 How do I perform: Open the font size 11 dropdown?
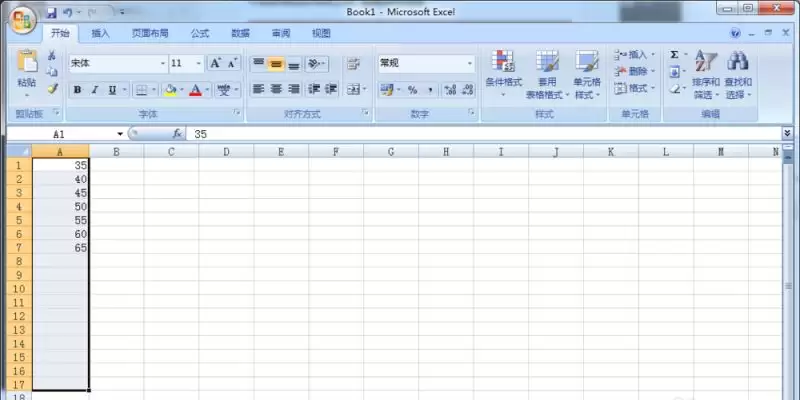(x=198, y=63)
